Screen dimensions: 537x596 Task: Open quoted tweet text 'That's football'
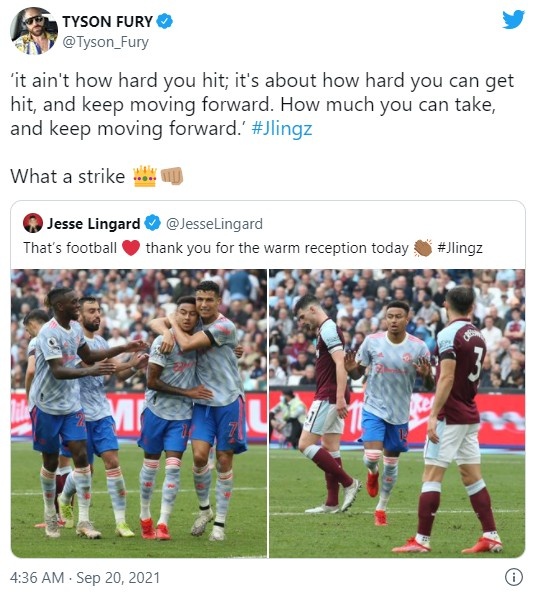point(70,248)
